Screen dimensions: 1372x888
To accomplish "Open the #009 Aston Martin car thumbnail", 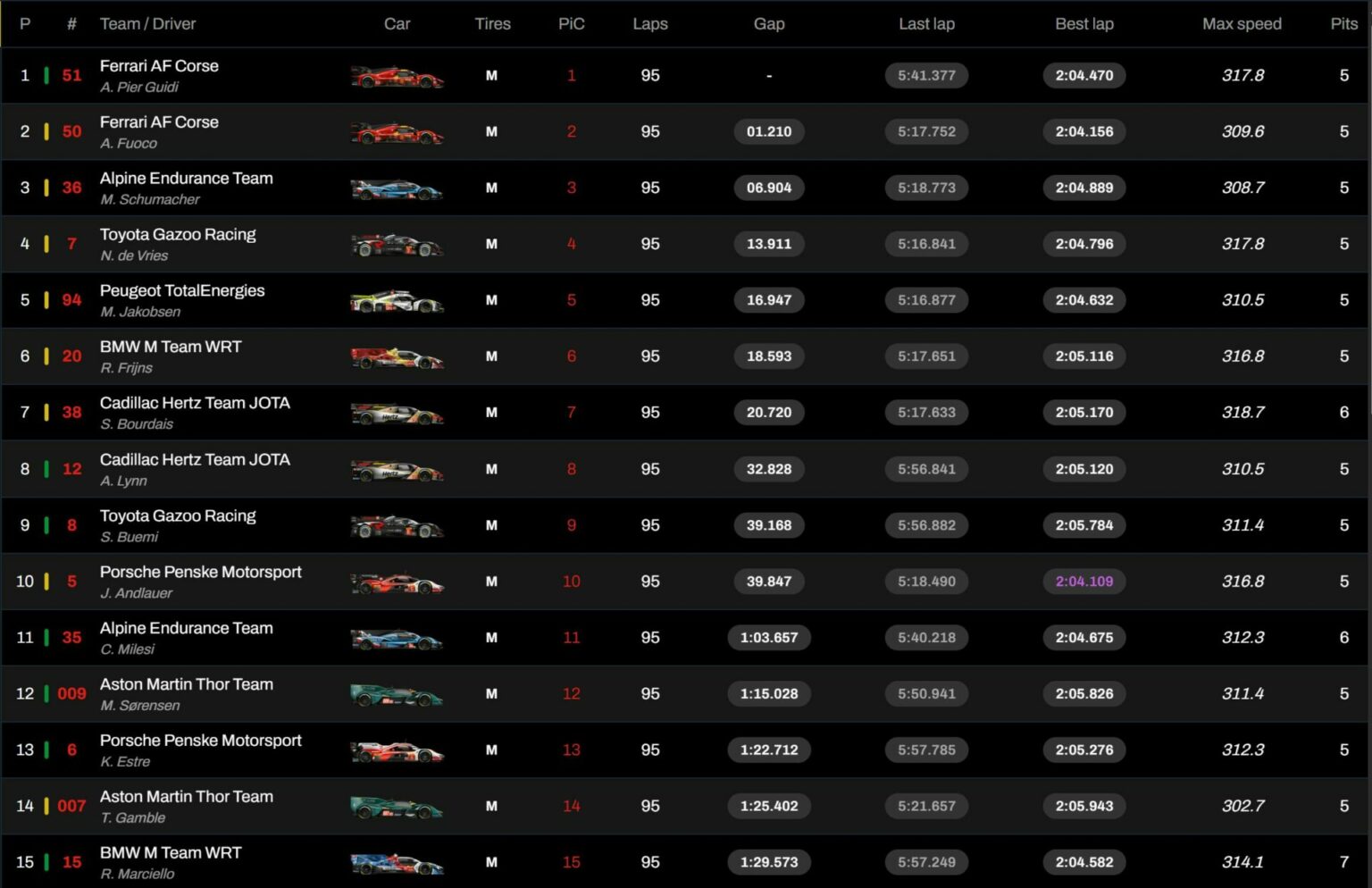I will tap(397, 695).
